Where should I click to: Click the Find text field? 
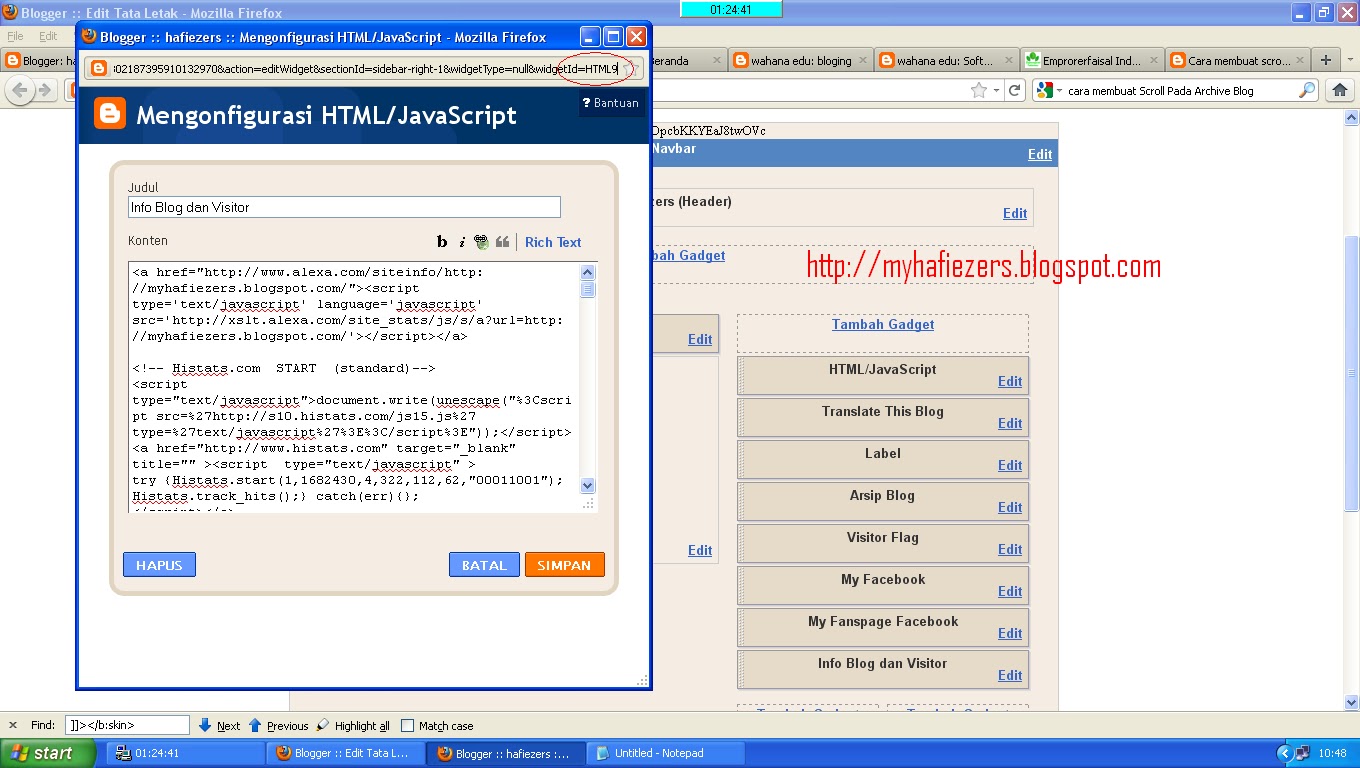[127, 725]
